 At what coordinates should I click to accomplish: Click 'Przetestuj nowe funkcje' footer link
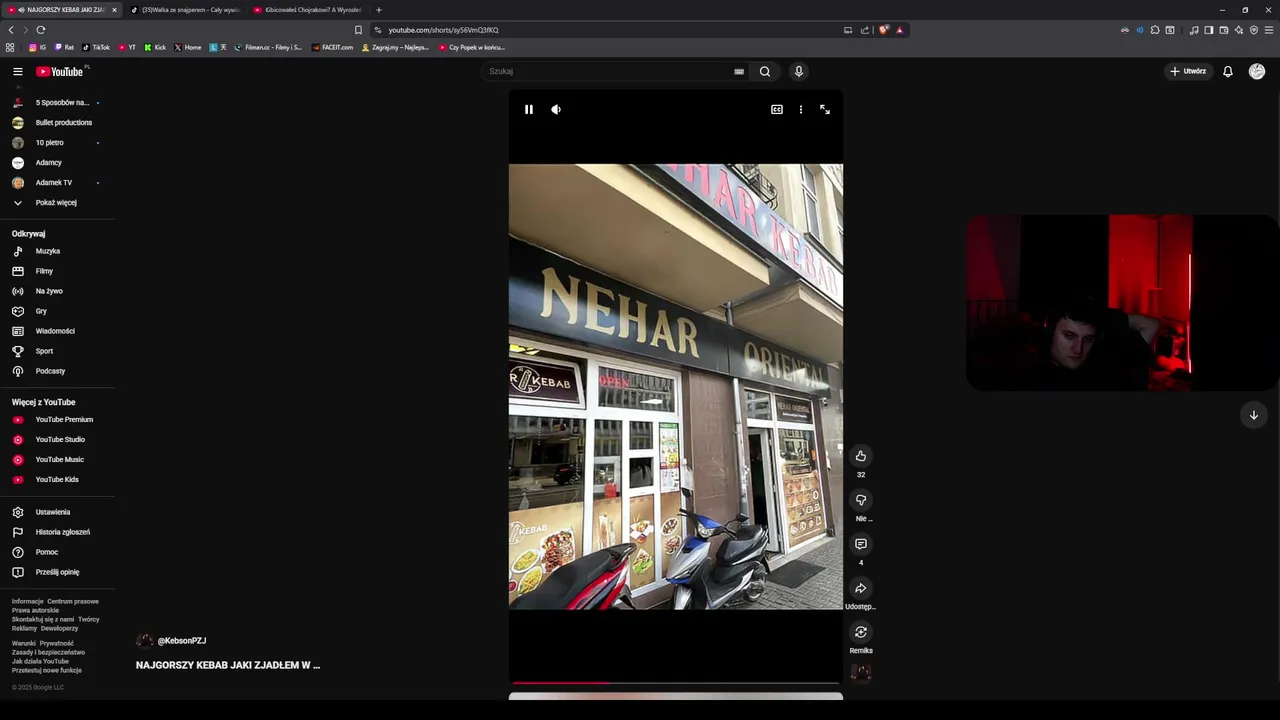47,670
